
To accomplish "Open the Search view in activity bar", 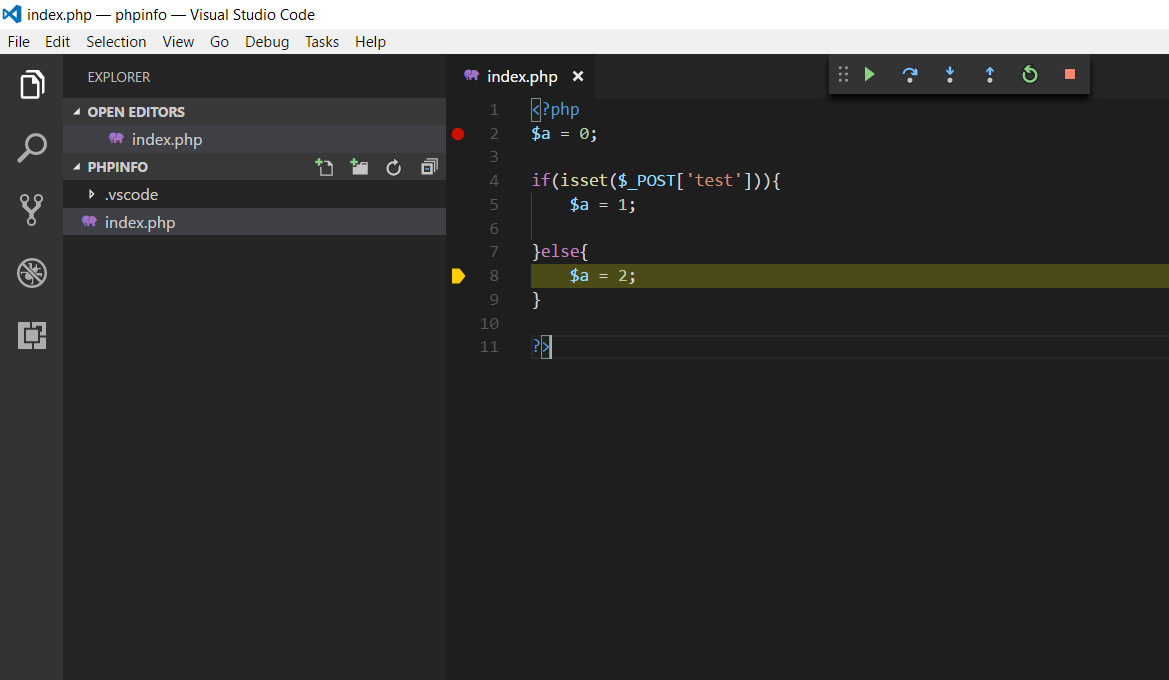I will [x=31, y=148].
